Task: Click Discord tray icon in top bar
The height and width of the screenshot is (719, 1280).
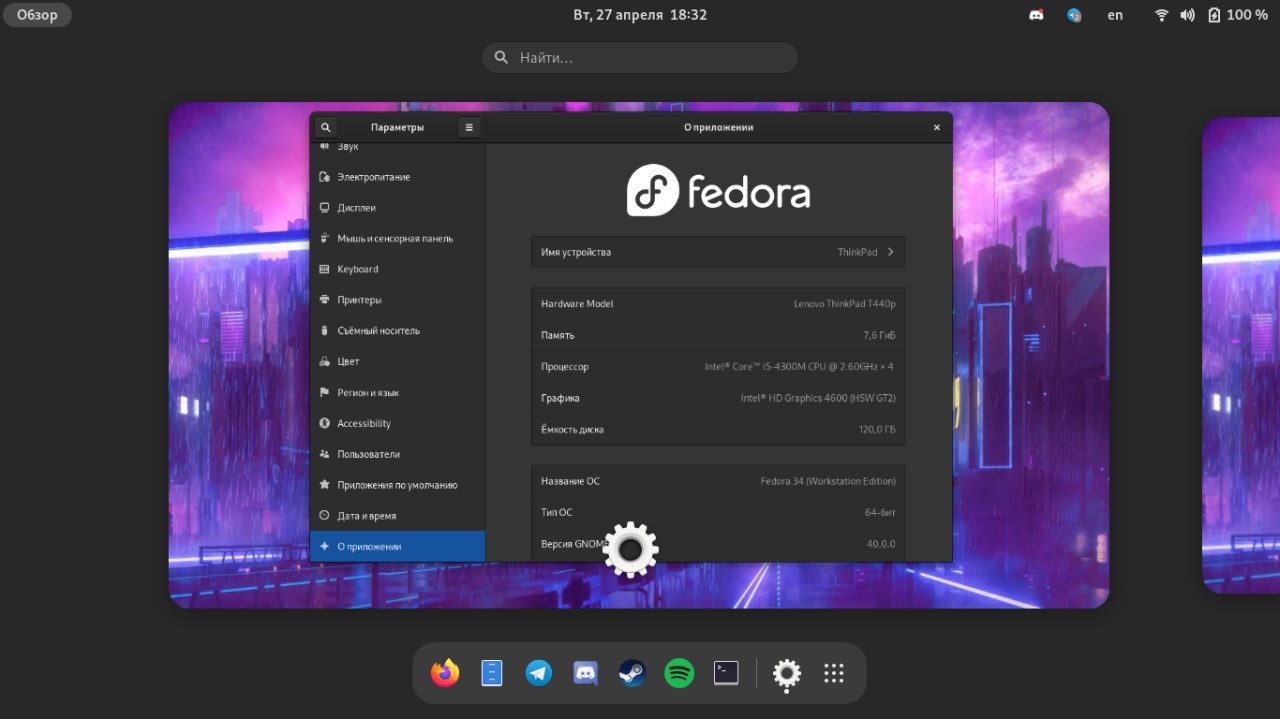Action: (x=1036, y=15)
